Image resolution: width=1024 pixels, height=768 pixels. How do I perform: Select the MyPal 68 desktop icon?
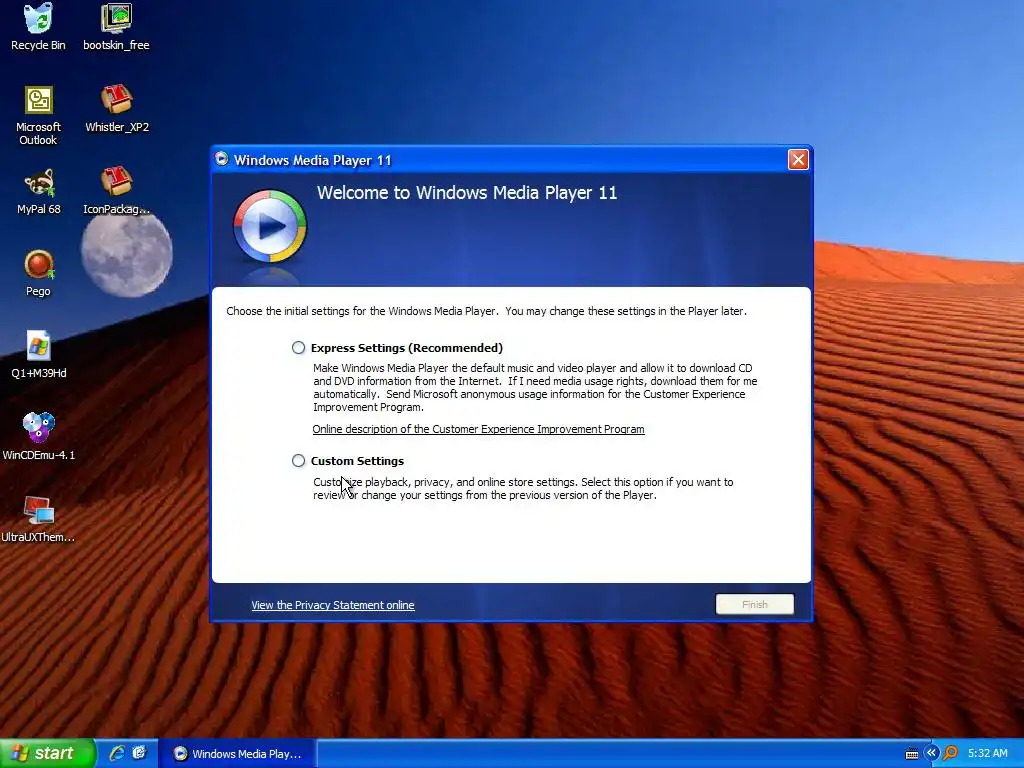[39, 191]
